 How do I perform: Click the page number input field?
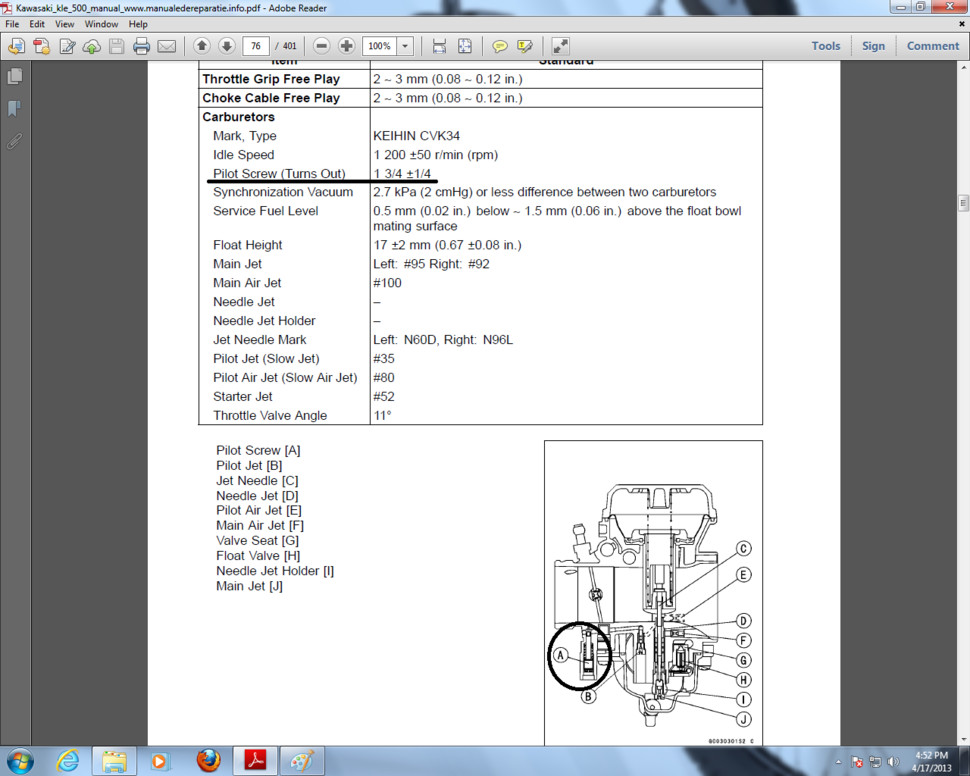pos(255,46)
